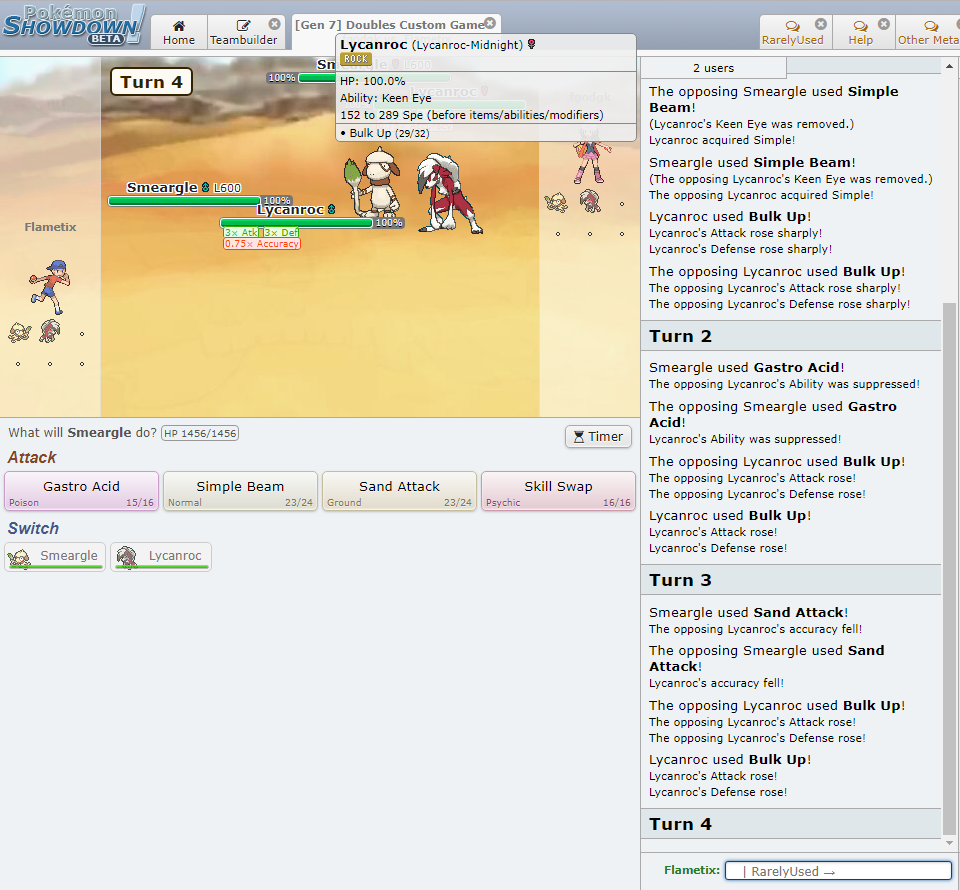Click the 'ROCK' type badge in the tooltip
This screenshot has width=960, height=890.
[x=356, y=59]
